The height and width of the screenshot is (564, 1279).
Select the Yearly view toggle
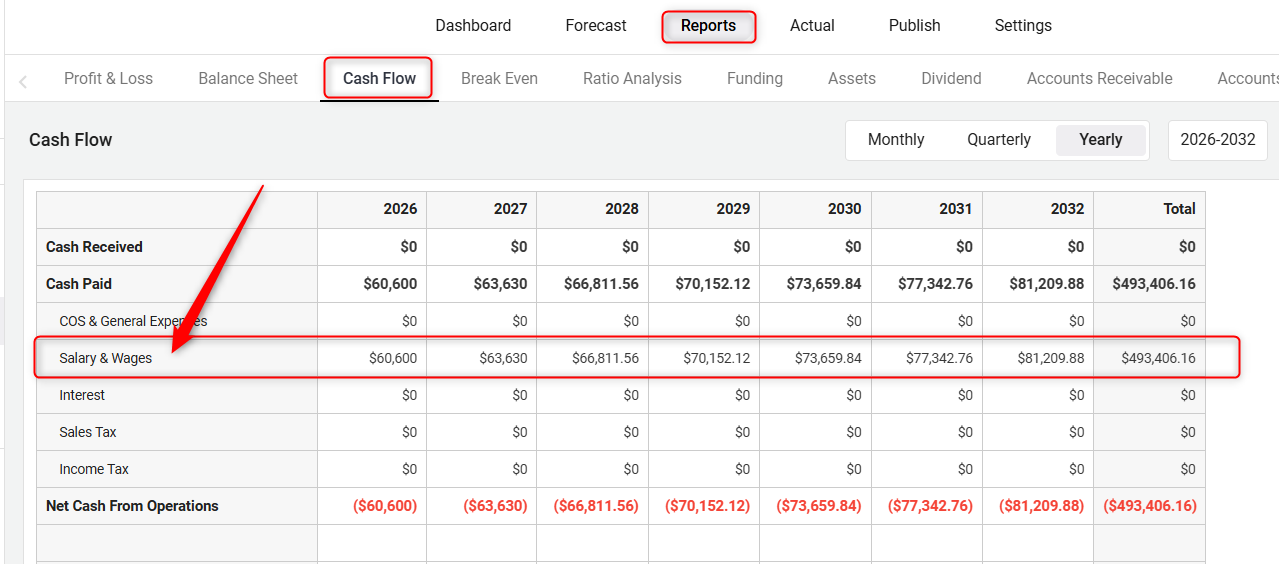click(x=1101, y=140)
